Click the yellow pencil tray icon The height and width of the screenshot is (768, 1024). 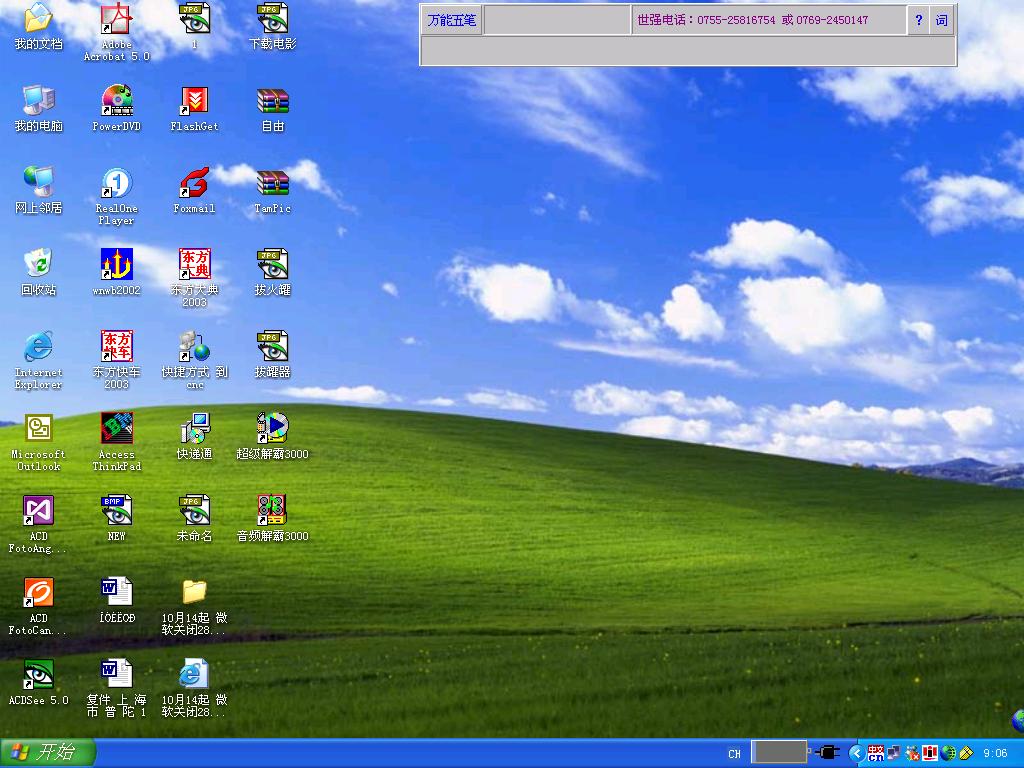tap(966, 754)
